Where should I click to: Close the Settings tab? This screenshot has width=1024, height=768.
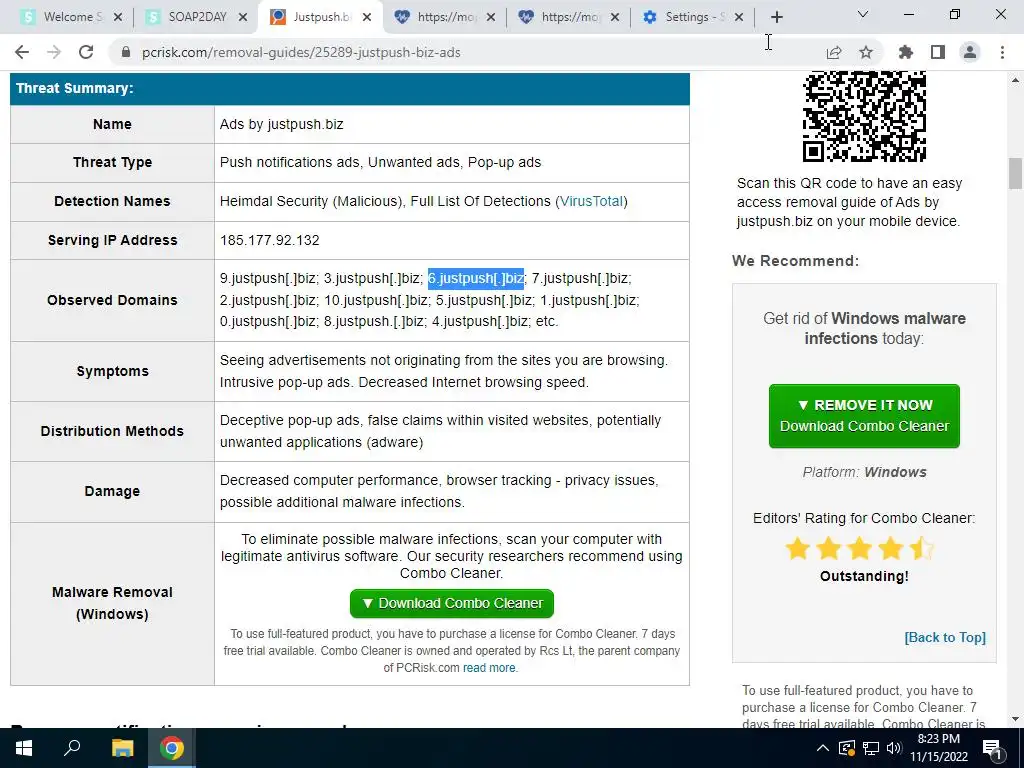[x=739, y=17]
